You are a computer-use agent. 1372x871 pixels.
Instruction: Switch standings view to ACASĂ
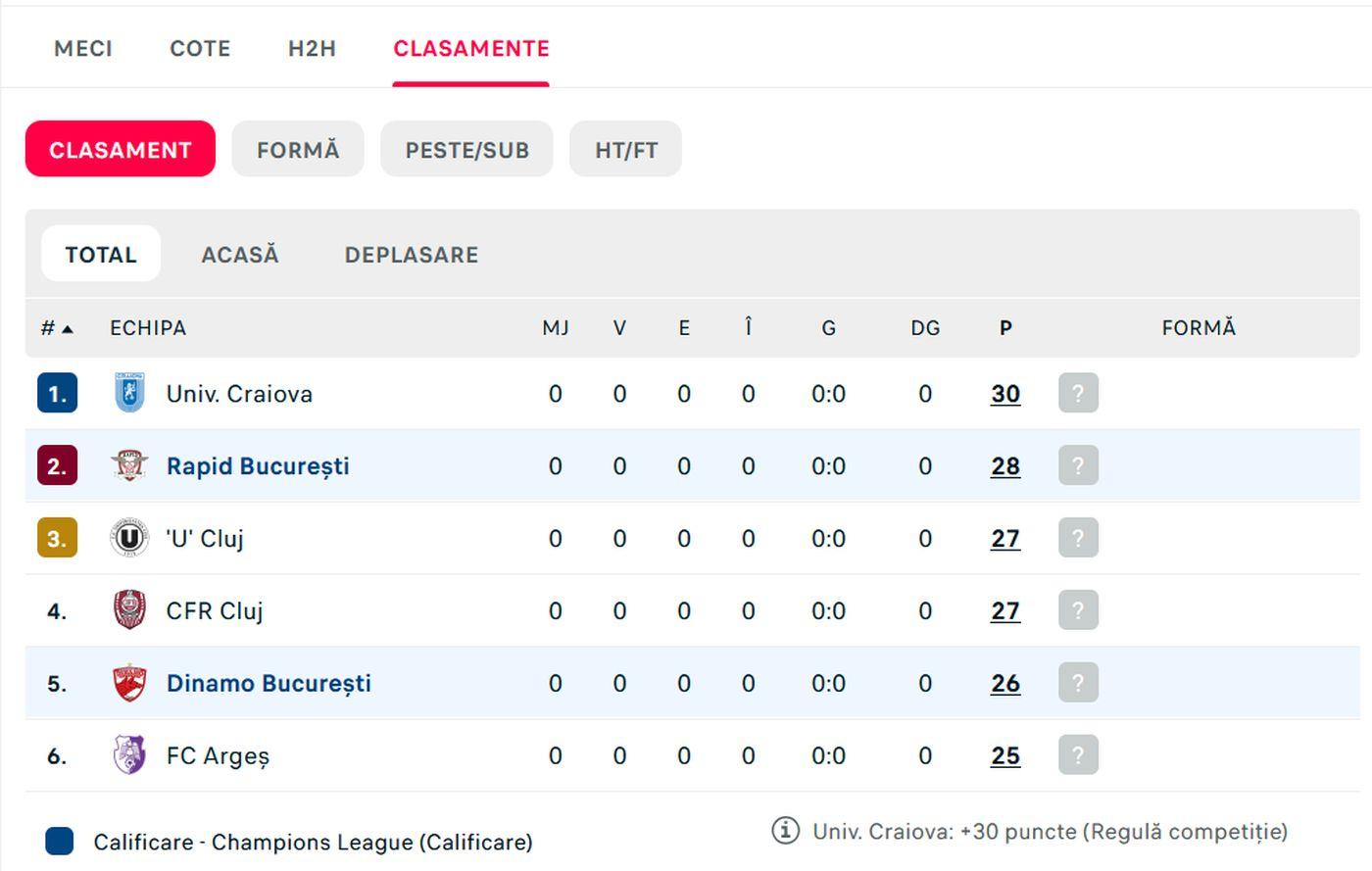[240, 253]
